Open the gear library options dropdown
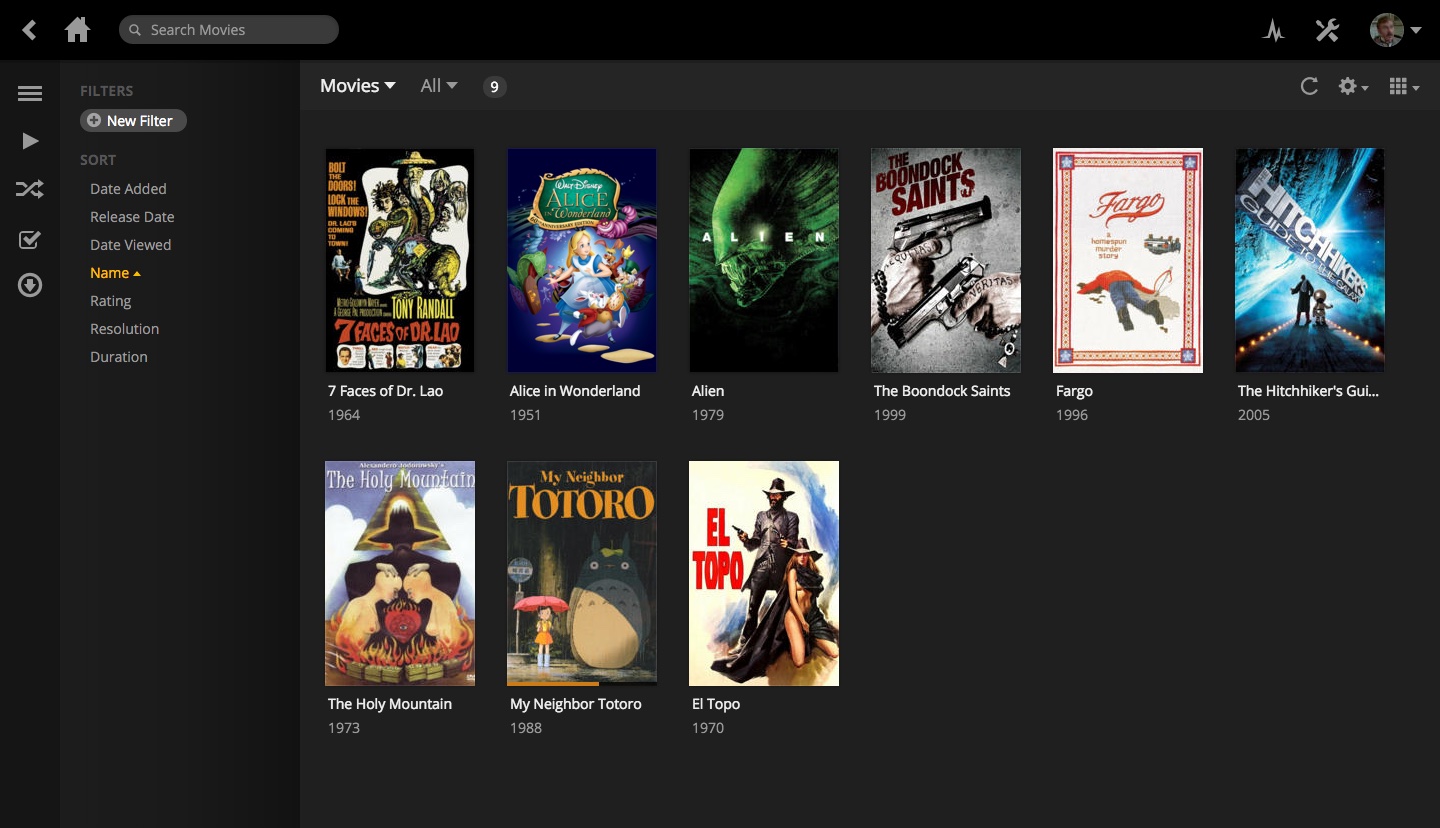This screenshot has width=1440, height=828. coord(1353,87)
